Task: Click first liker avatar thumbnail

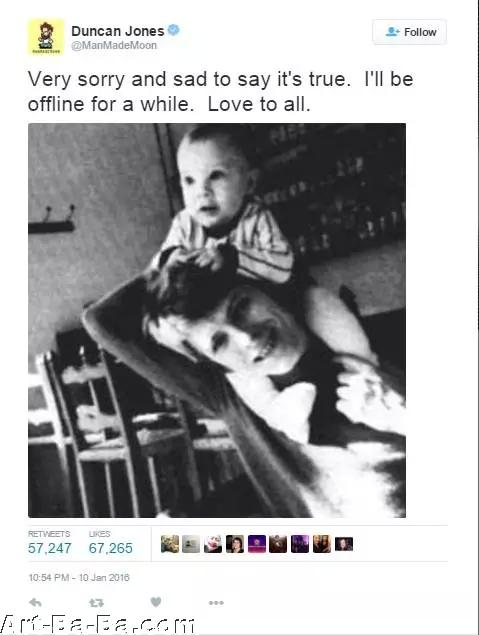Action: 170,544
